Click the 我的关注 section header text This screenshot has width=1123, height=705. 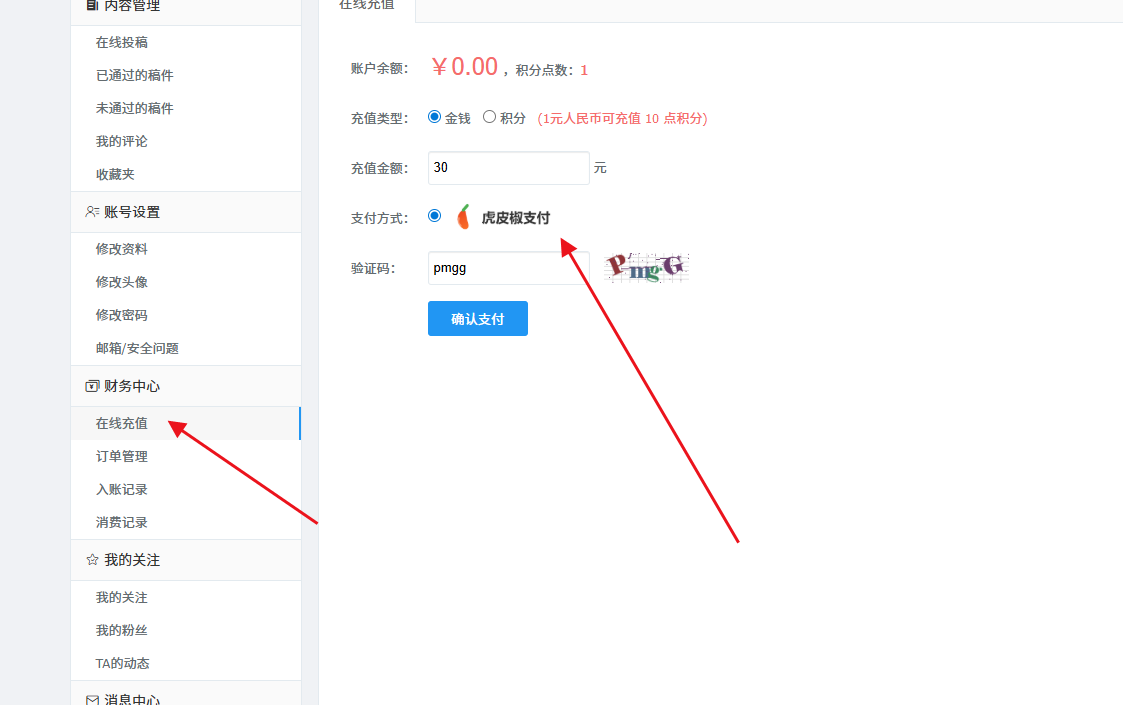click(x=132, y=560)
